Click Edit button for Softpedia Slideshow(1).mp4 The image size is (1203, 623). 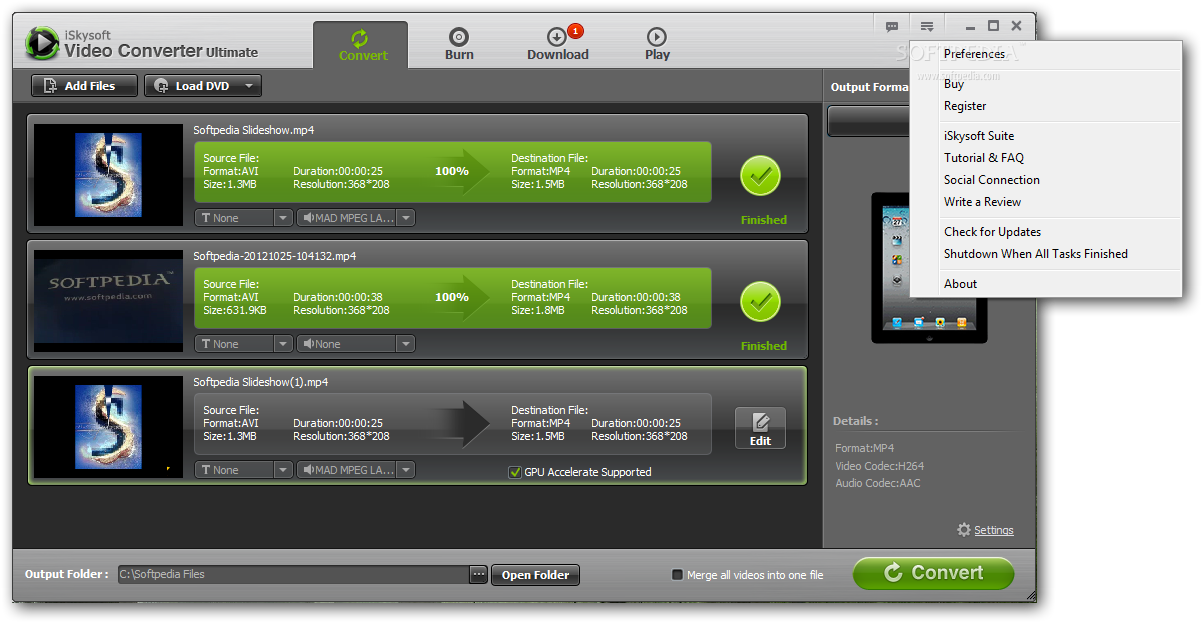tap(760, 428)
